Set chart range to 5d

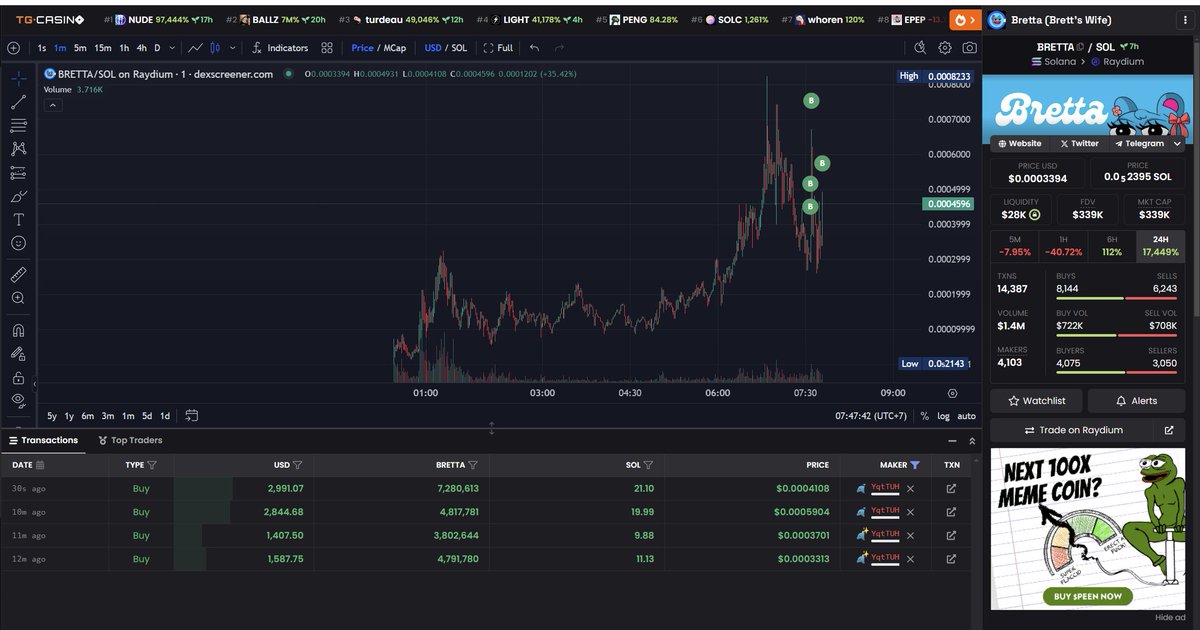point(147,416)
